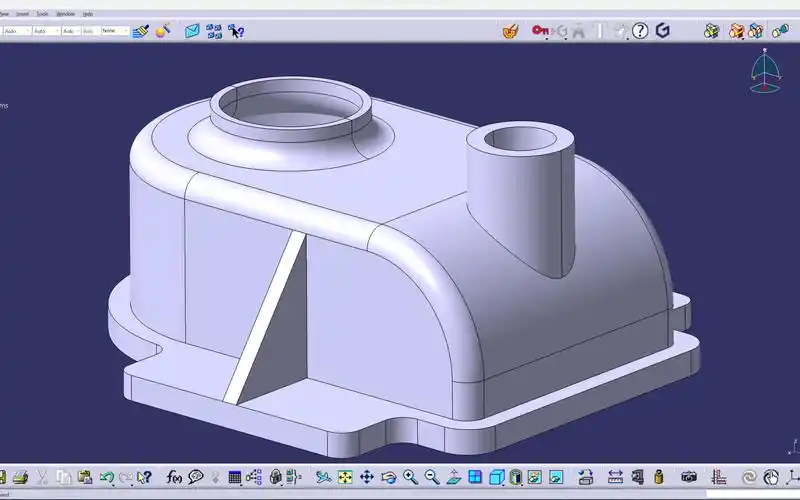Create multi-view layout

tap(475, 477)
